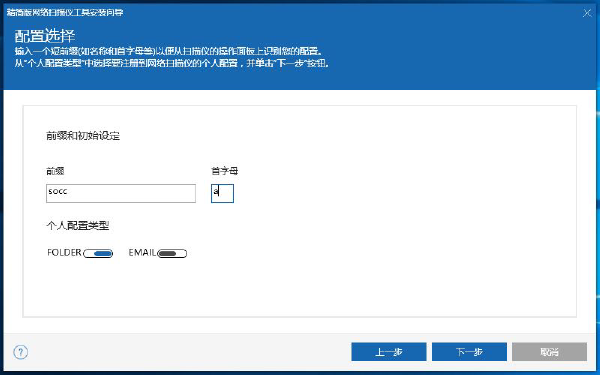
Task: Click the grey 取消 cancel button
Action: tap(549, 352)
